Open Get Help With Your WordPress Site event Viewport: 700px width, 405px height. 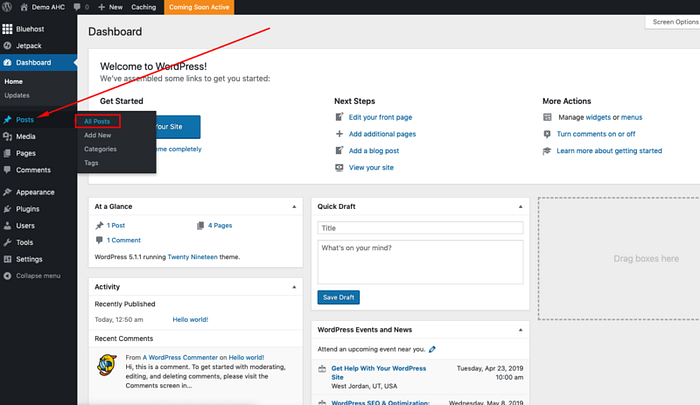tap(379, 373)
